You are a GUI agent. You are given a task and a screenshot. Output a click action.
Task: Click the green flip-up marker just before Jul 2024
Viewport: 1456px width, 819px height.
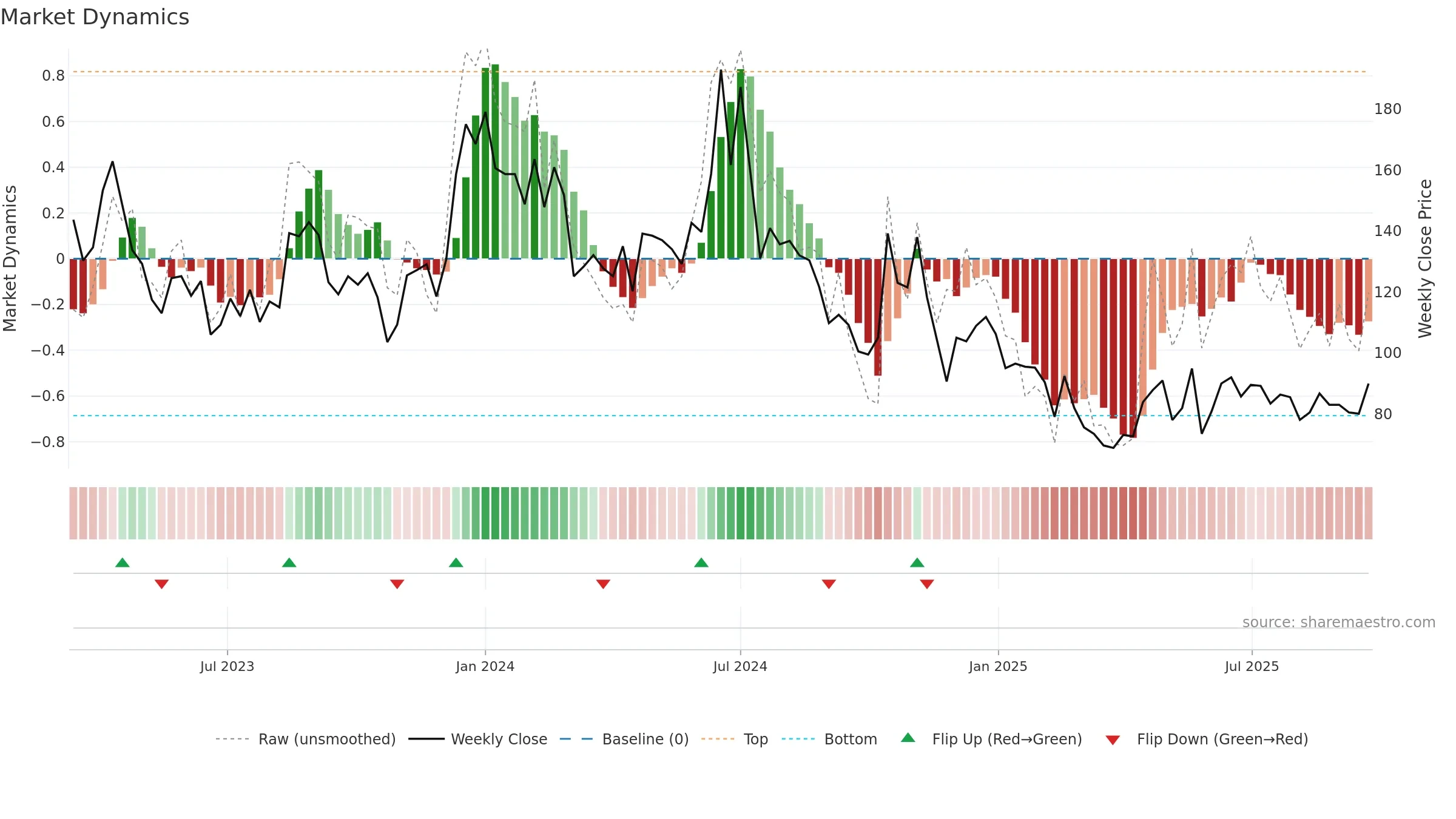701,563
